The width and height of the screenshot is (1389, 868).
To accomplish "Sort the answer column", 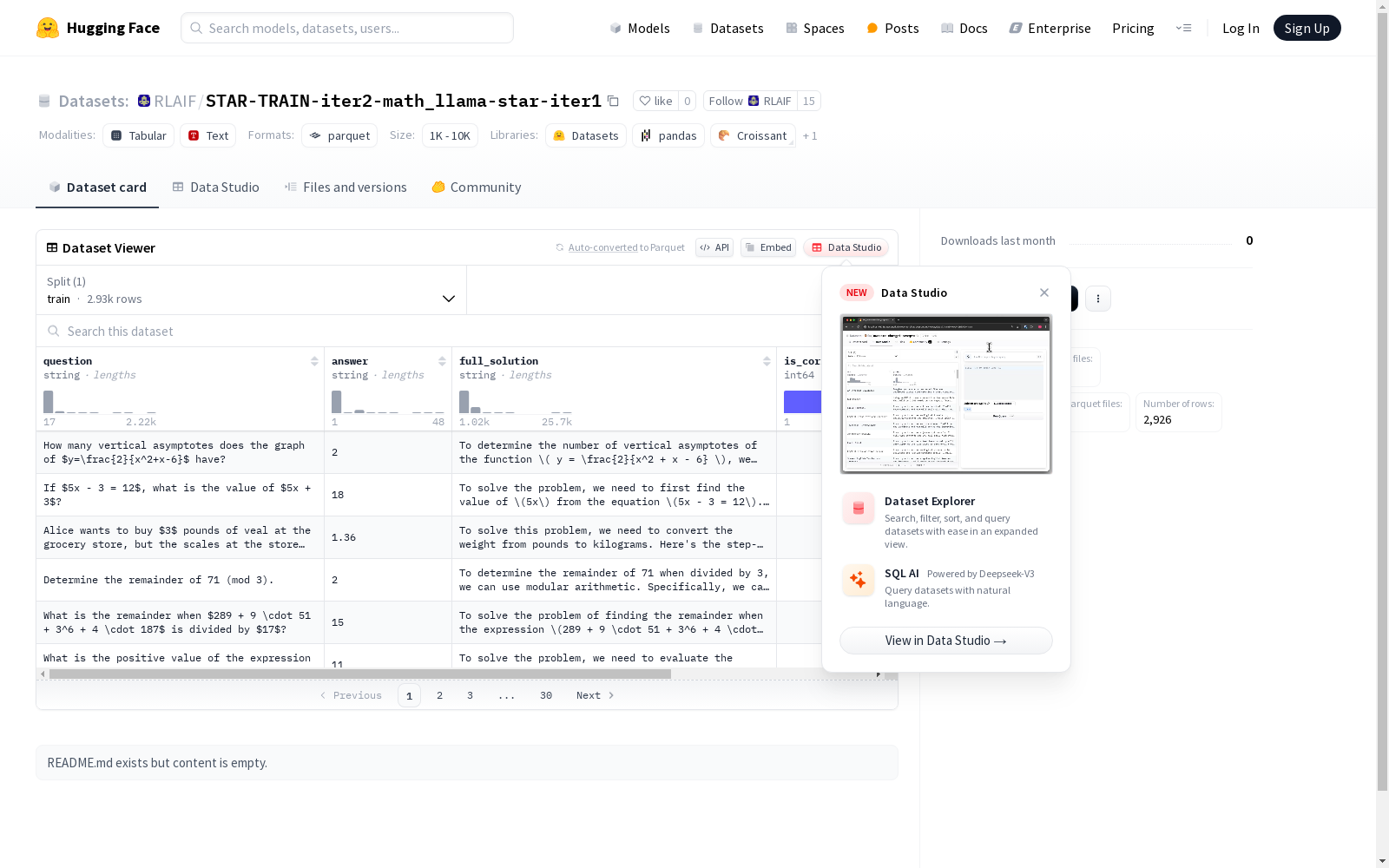I will 442,361.
